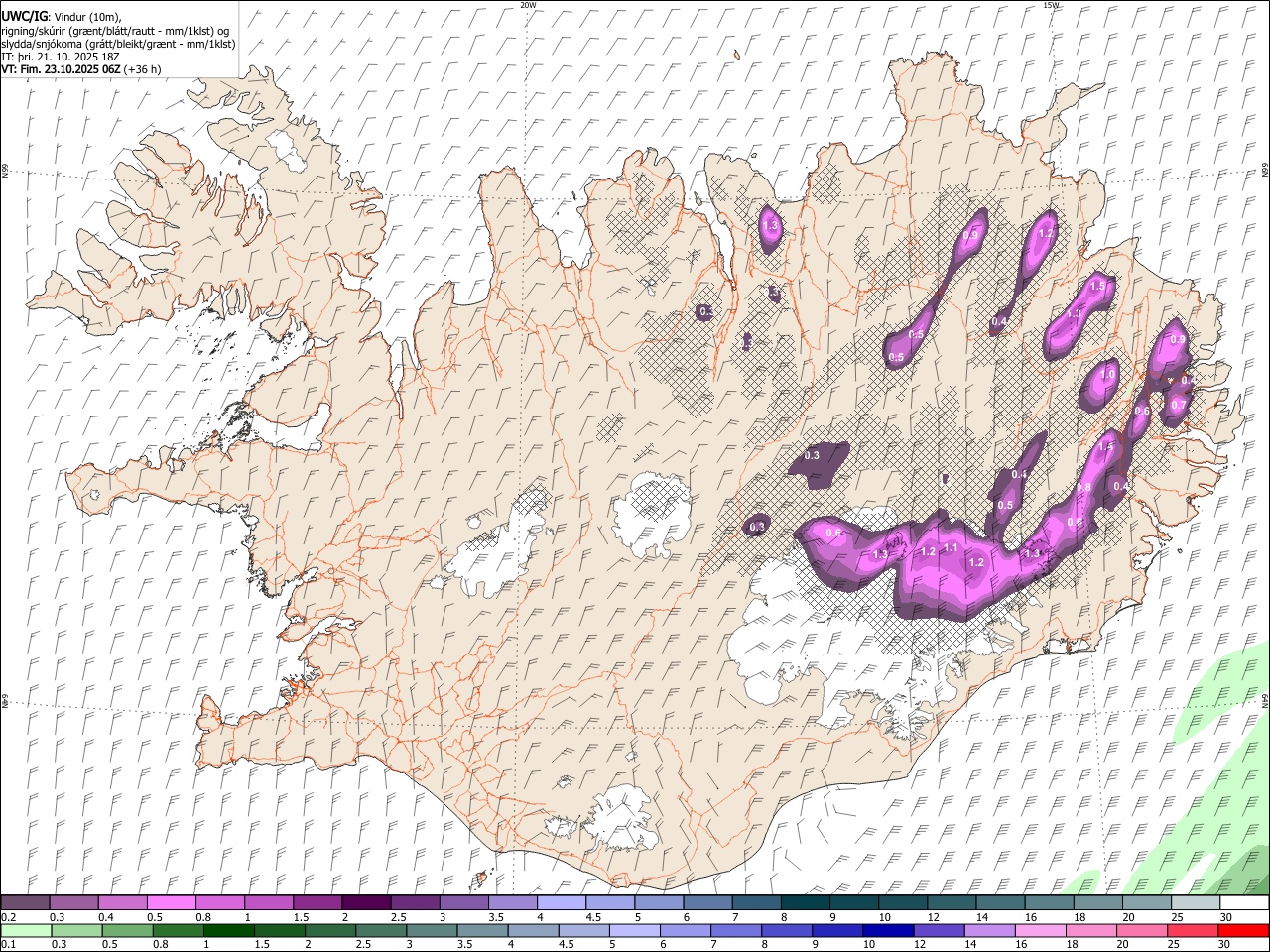Select the "0.4" legend label
The width and height of the screenshot is (1270, 952).
106,917
